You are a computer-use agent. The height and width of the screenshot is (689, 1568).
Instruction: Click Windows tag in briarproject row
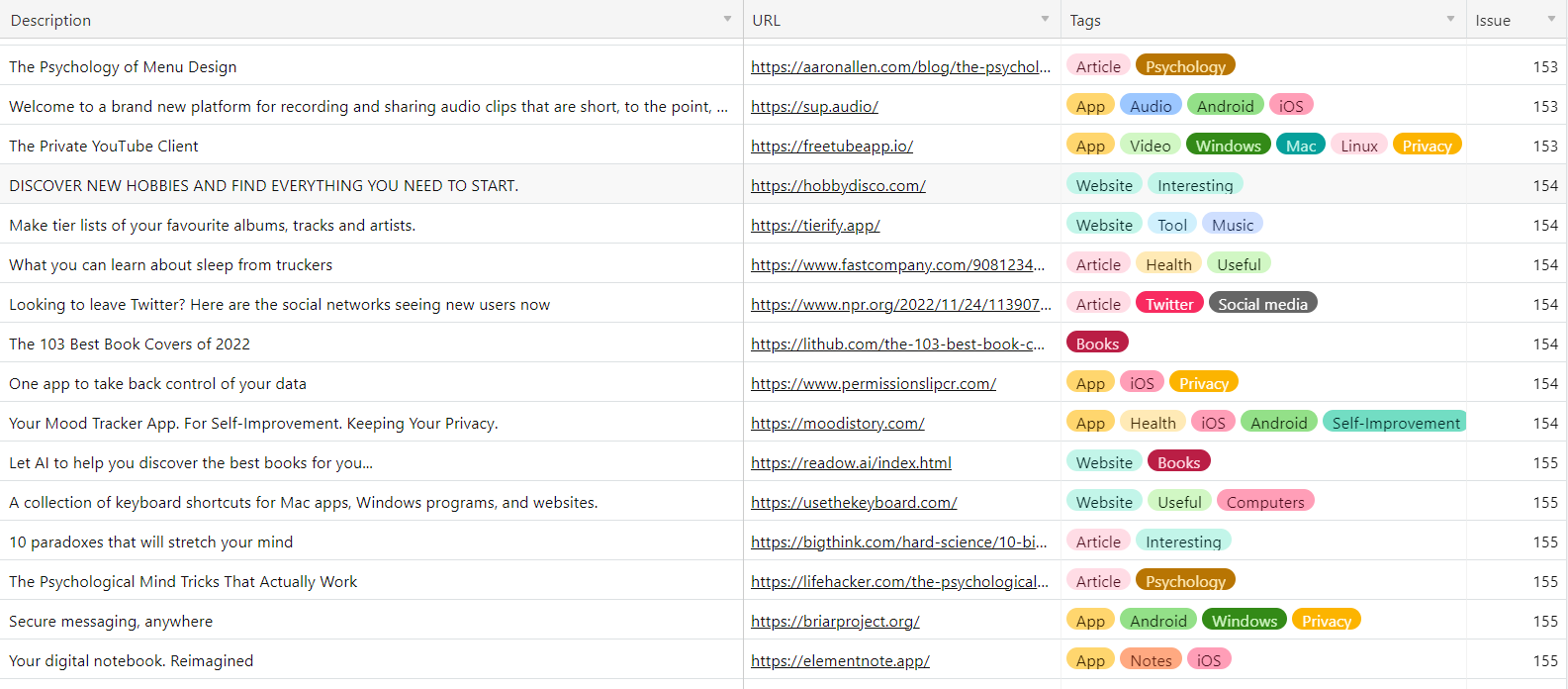[x=1245, y=620]
